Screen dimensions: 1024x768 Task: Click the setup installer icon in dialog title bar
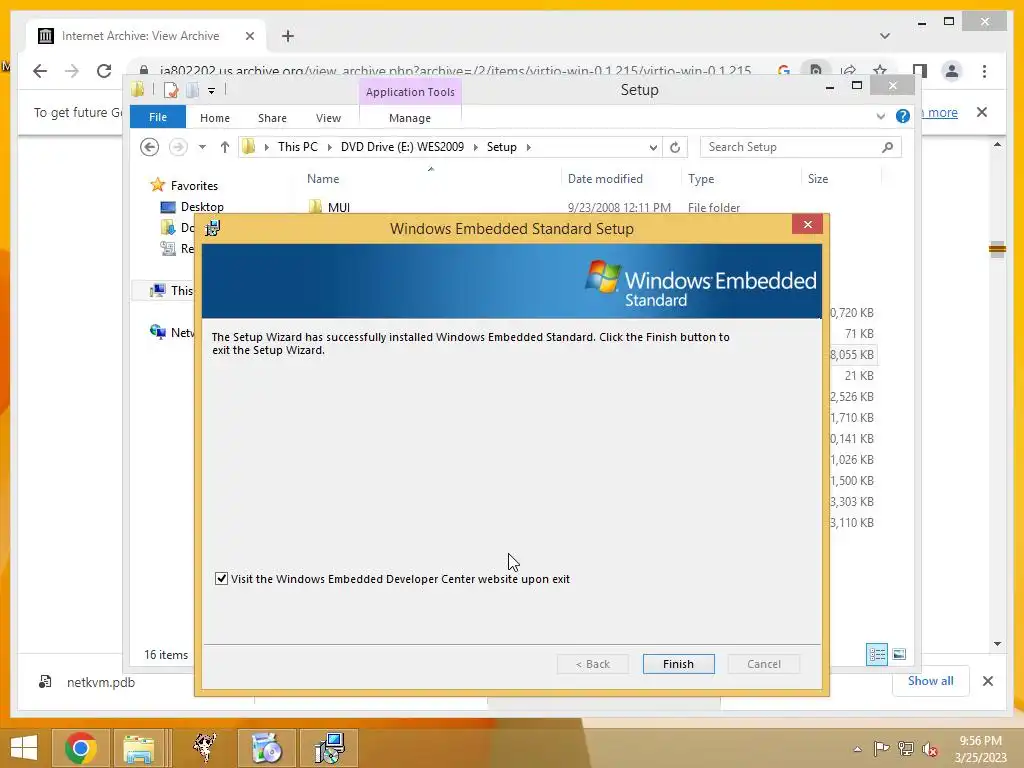[x=213, y=228]
